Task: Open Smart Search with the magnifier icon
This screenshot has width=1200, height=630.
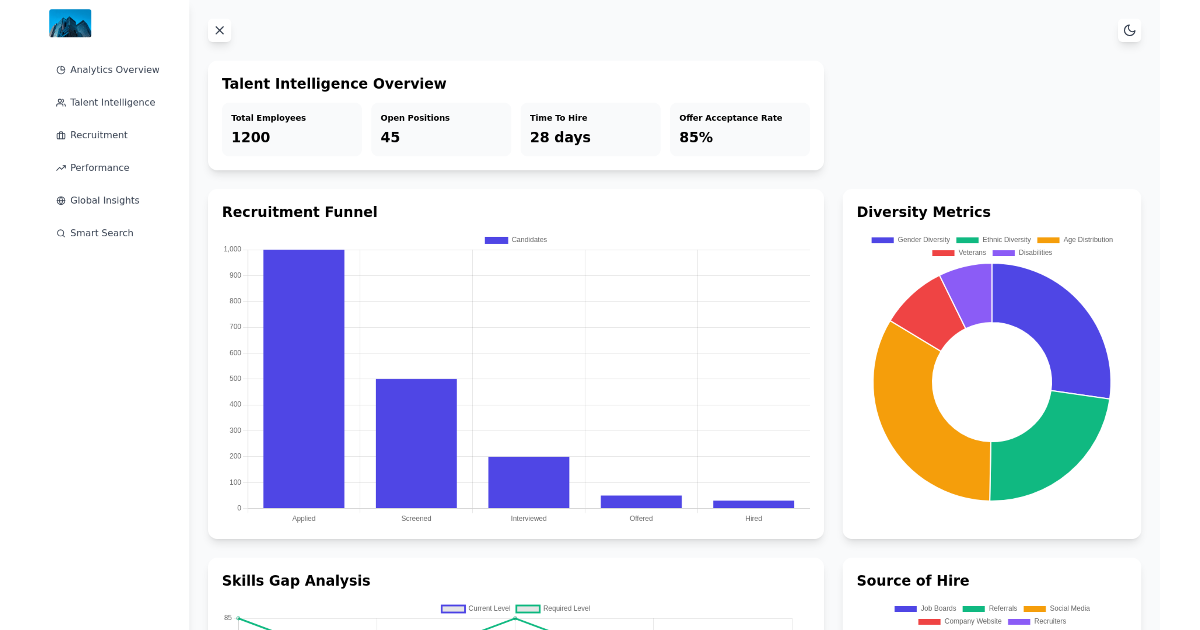Action: 59,232
